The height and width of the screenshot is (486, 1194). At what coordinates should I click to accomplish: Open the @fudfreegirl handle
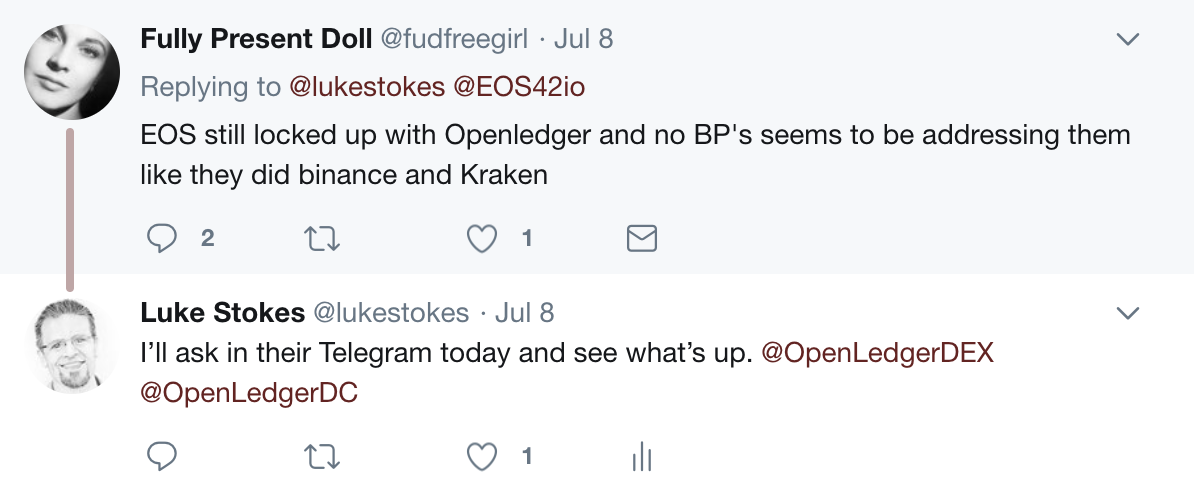coord(455,39)
